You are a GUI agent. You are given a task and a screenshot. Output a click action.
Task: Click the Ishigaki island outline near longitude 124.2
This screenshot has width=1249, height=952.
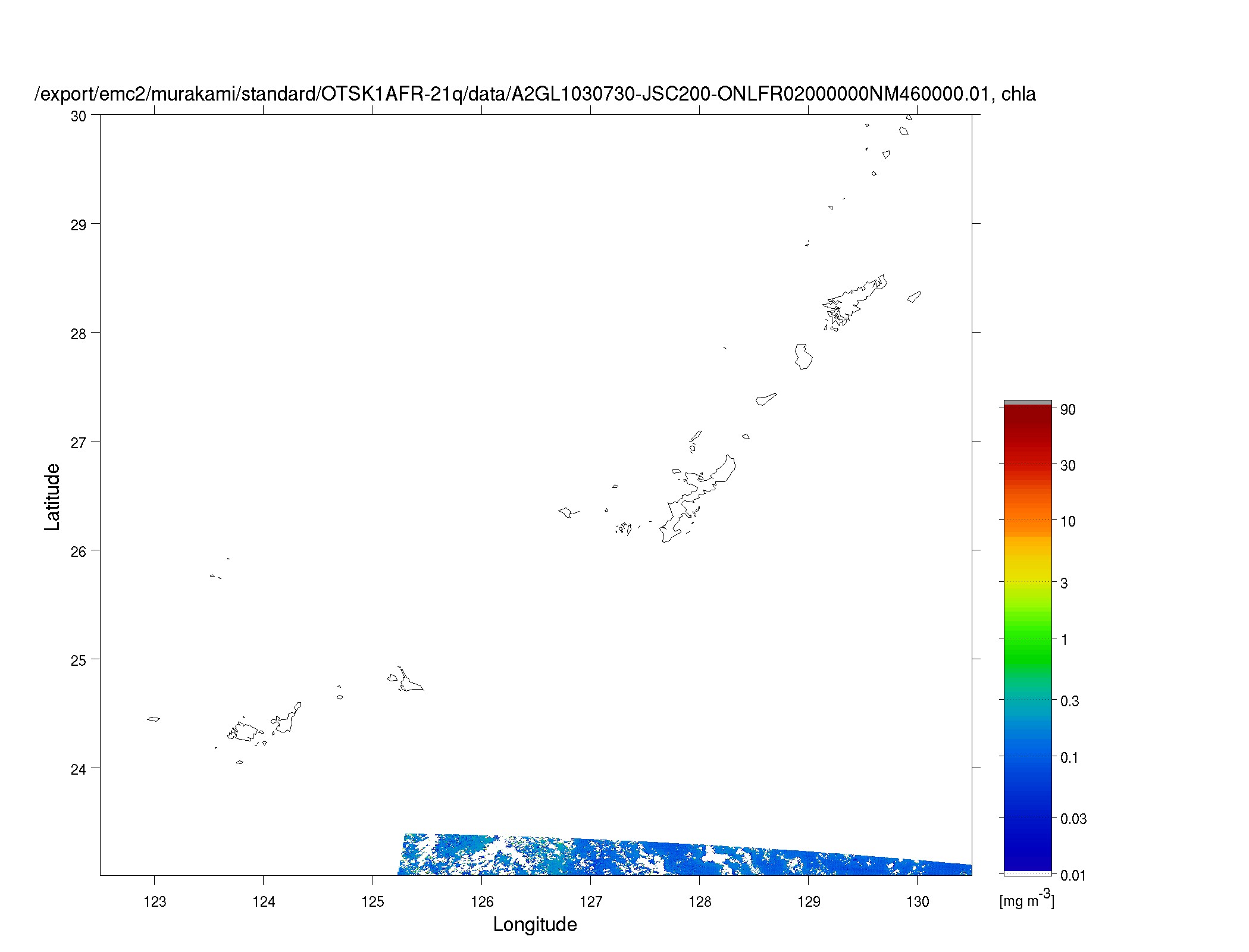[286, 717]
